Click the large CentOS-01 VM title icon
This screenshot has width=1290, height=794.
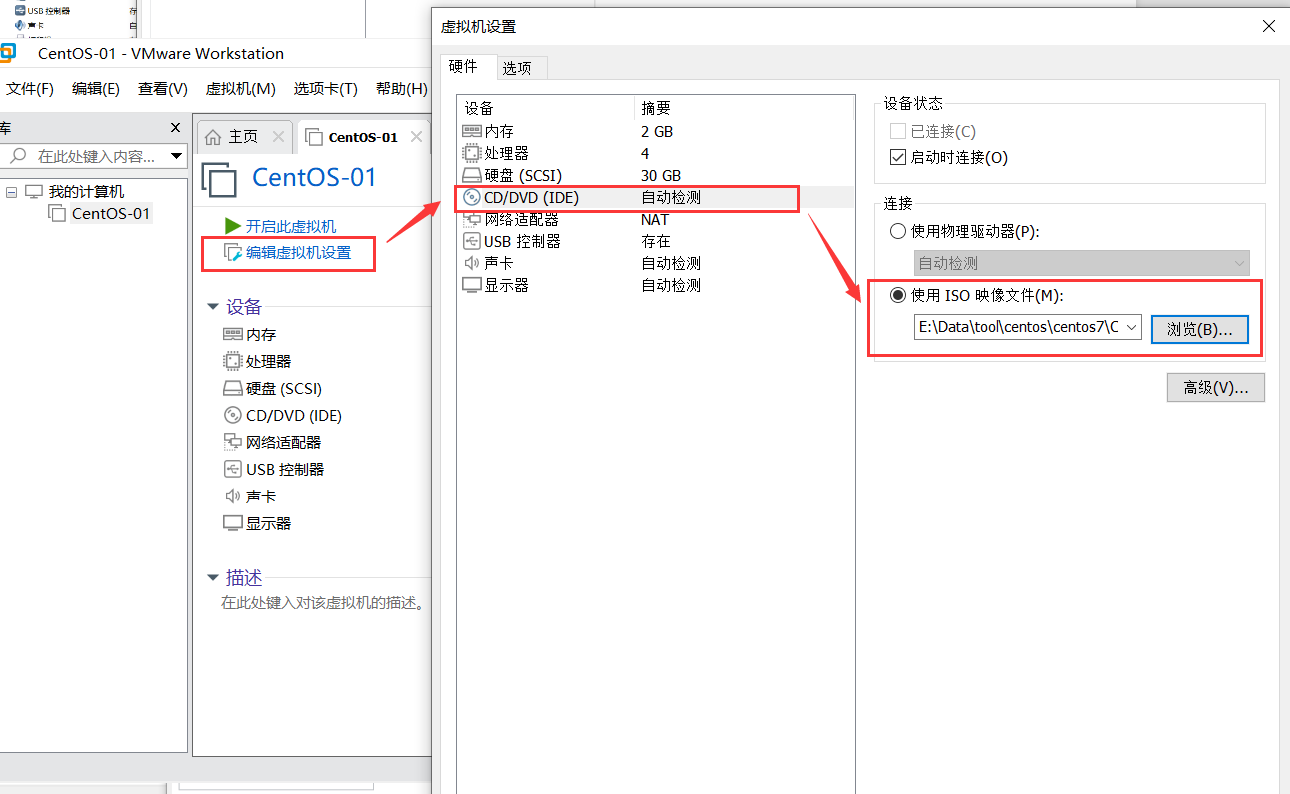[220, 179]
